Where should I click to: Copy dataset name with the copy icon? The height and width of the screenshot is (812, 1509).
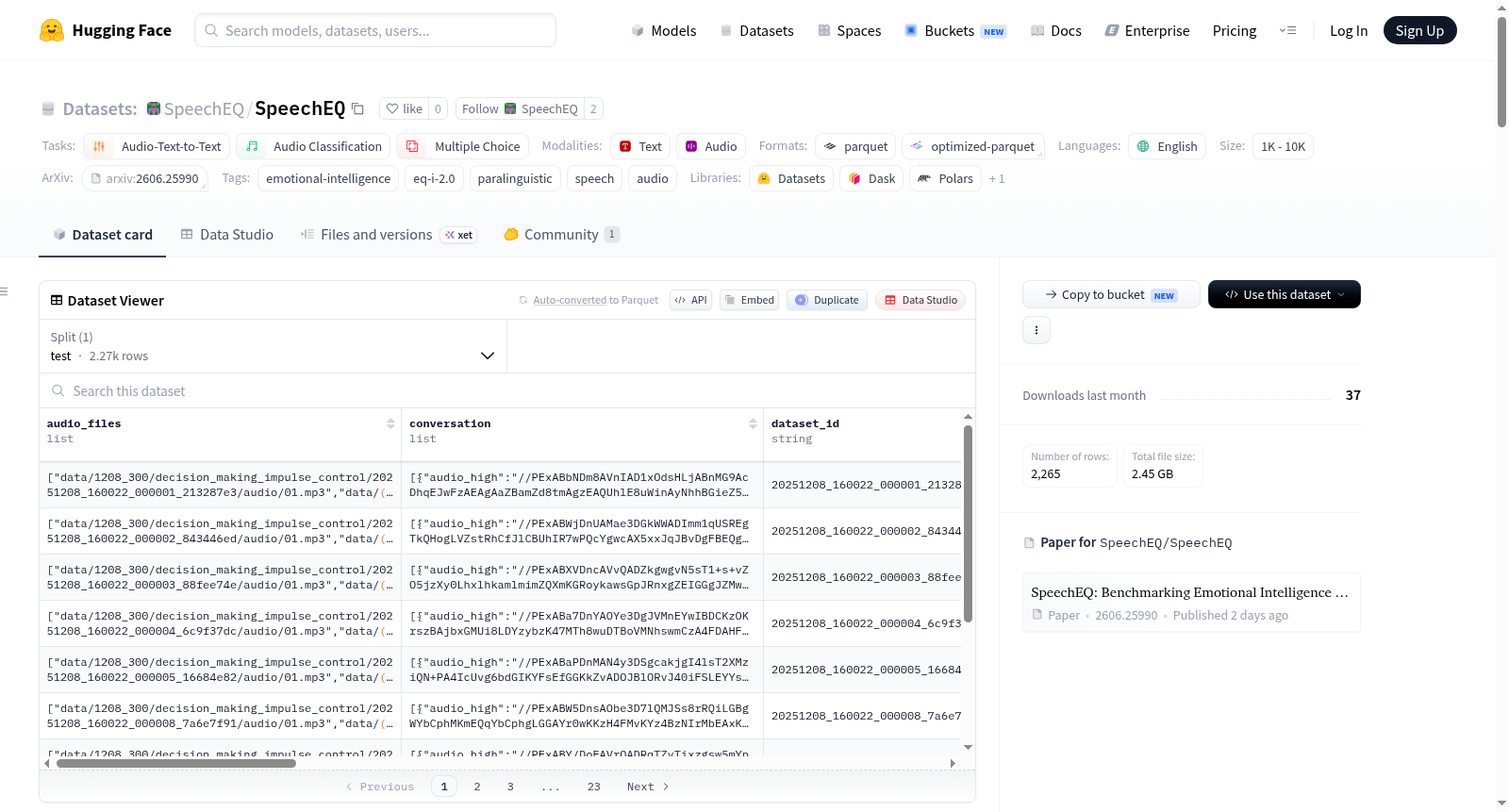click(x=358, y=108)
